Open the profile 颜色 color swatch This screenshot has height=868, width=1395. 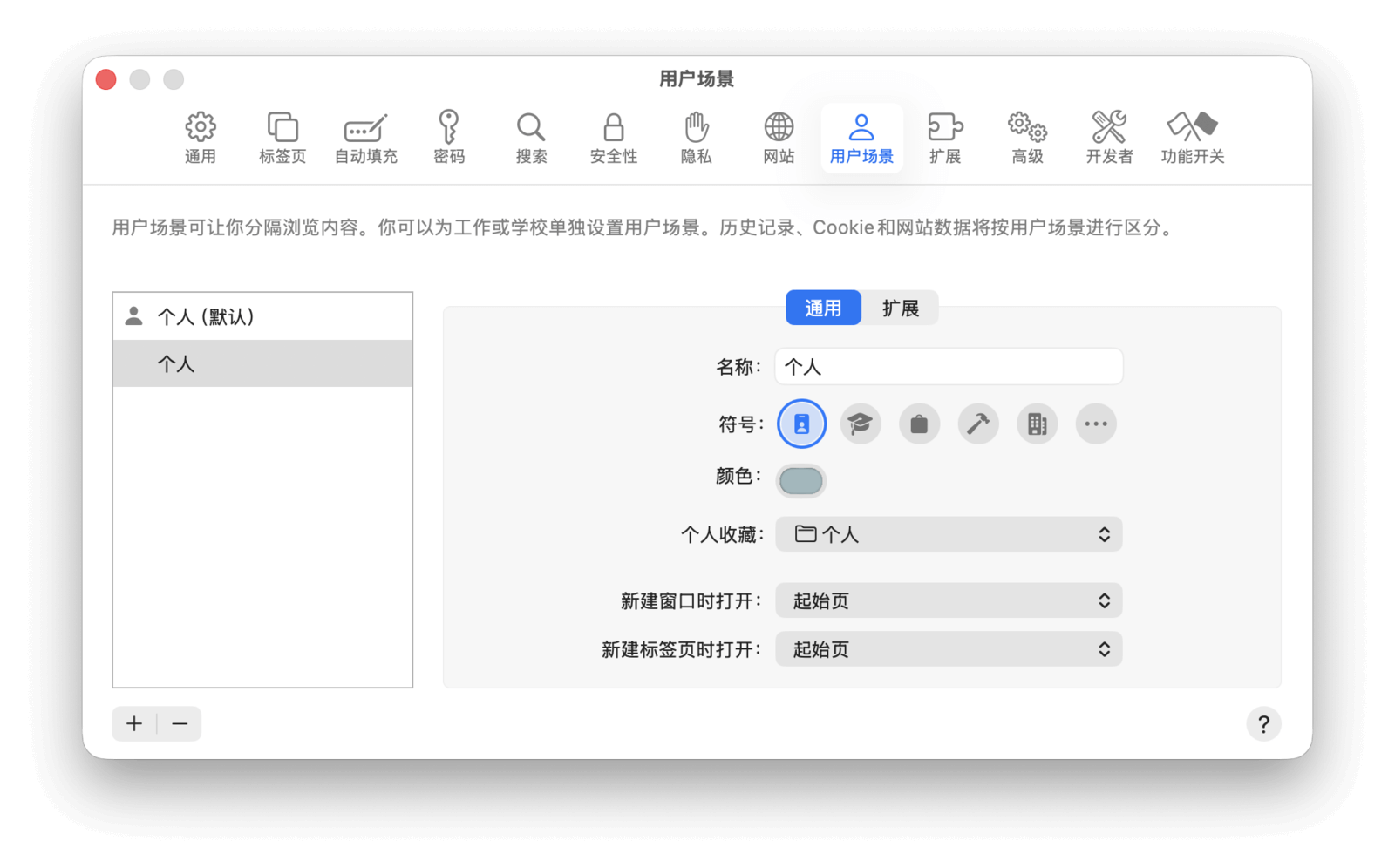(x=801, y=480)
